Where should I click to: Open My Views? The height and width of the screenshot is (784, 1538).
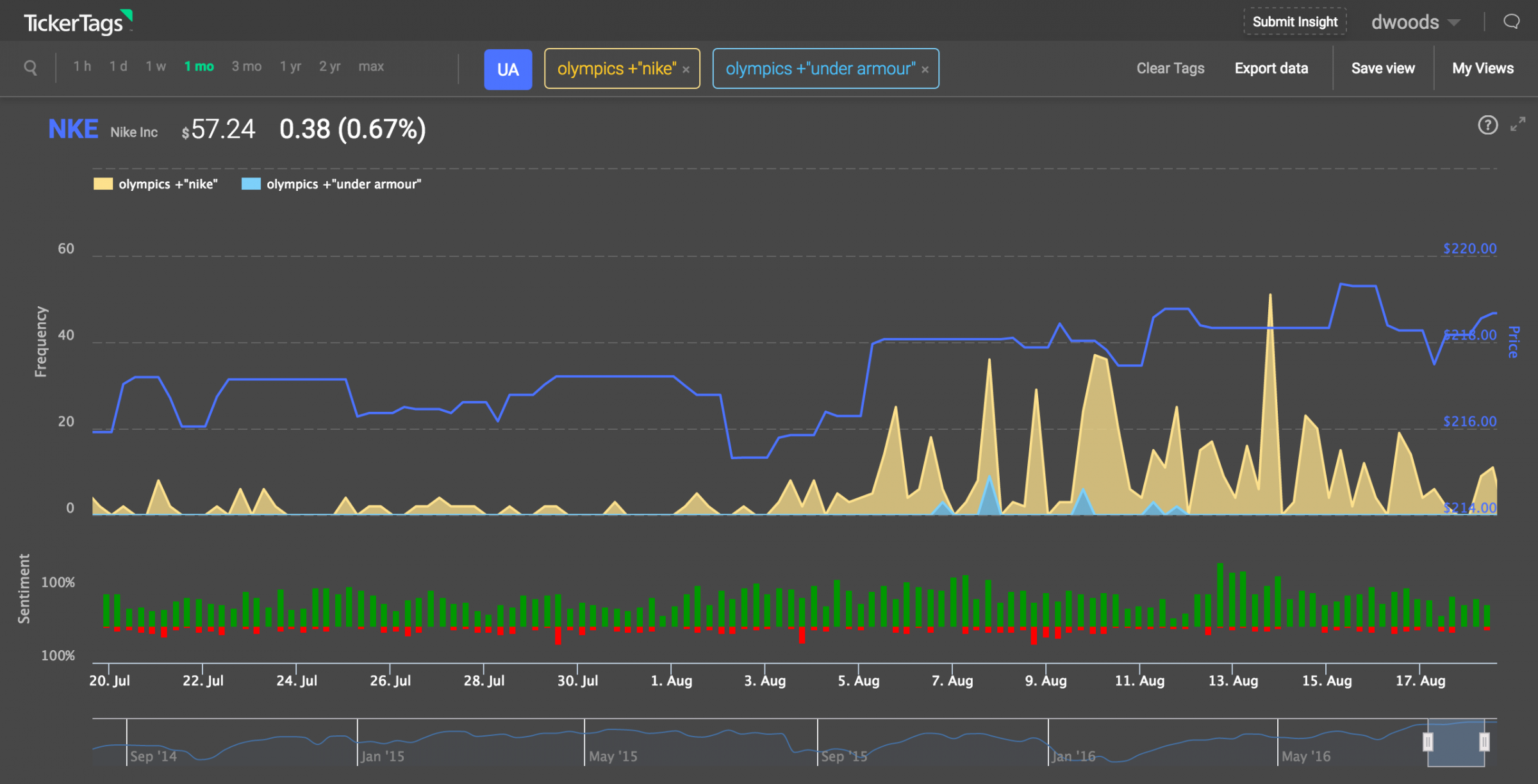pyautogui.click(x=1483, y=69)
